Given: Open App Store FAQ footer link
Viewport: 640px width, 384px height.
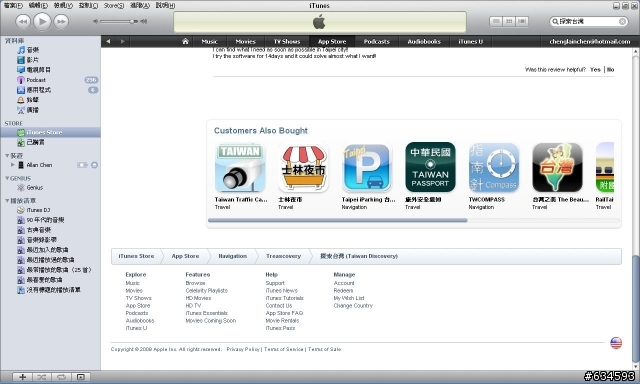Looking at the screenshot, I should (x=284, y=313).
